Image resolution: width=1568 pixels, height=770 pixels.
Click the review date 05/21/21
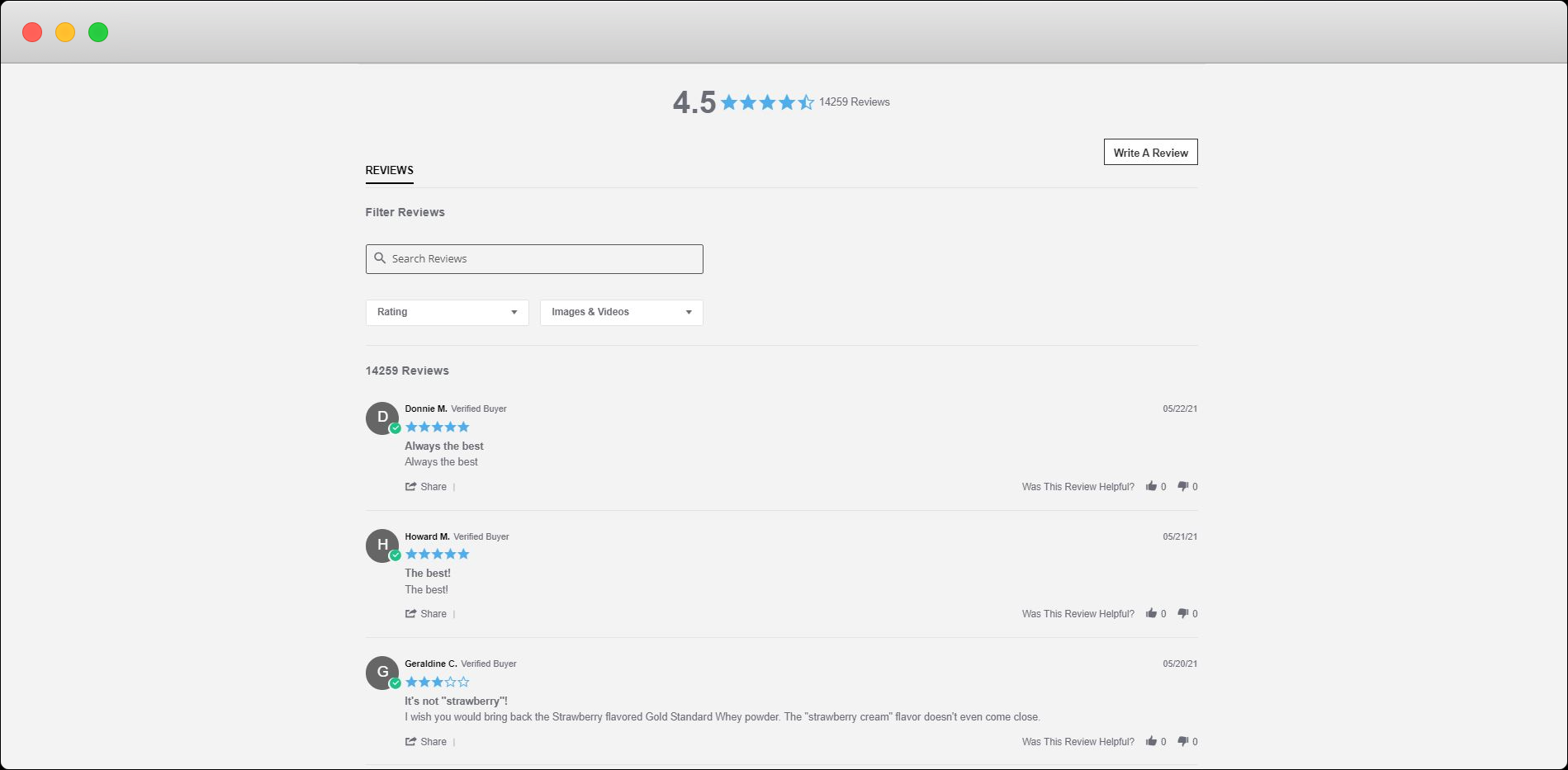tap(1180, 536)
